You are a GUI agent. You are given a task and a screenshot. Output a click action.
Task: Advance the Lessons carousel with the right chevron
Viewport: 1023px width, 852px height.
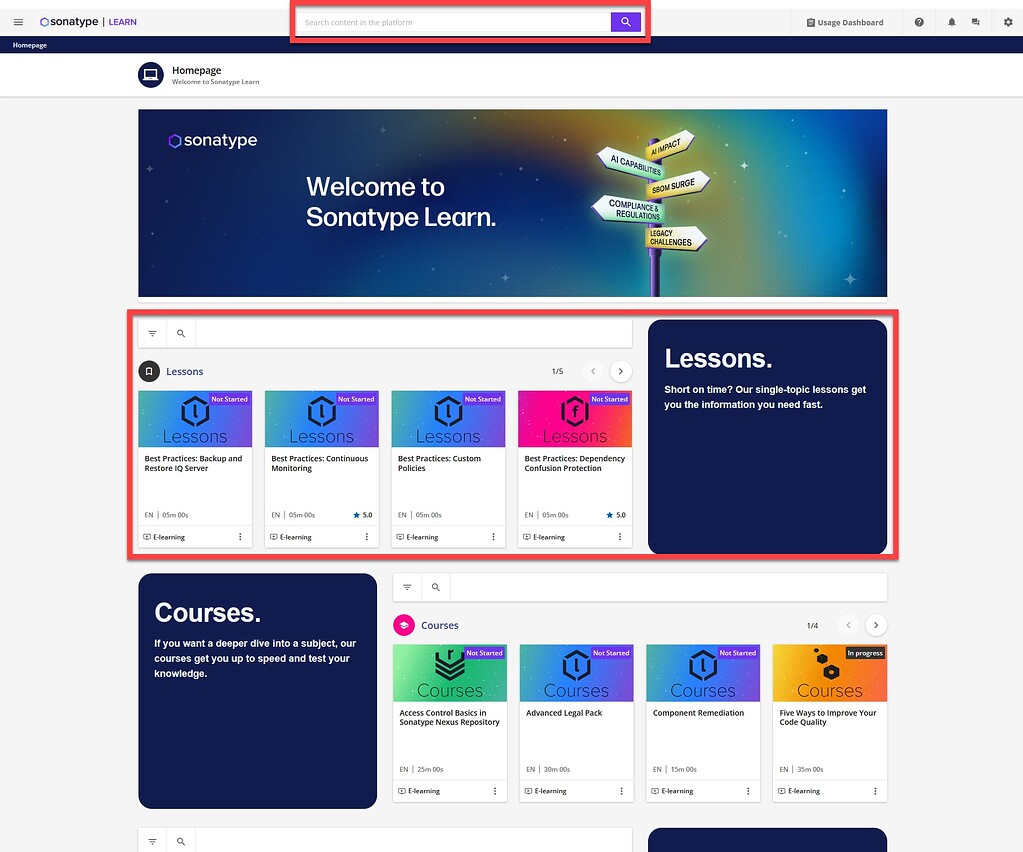click(x=620, y=370)
